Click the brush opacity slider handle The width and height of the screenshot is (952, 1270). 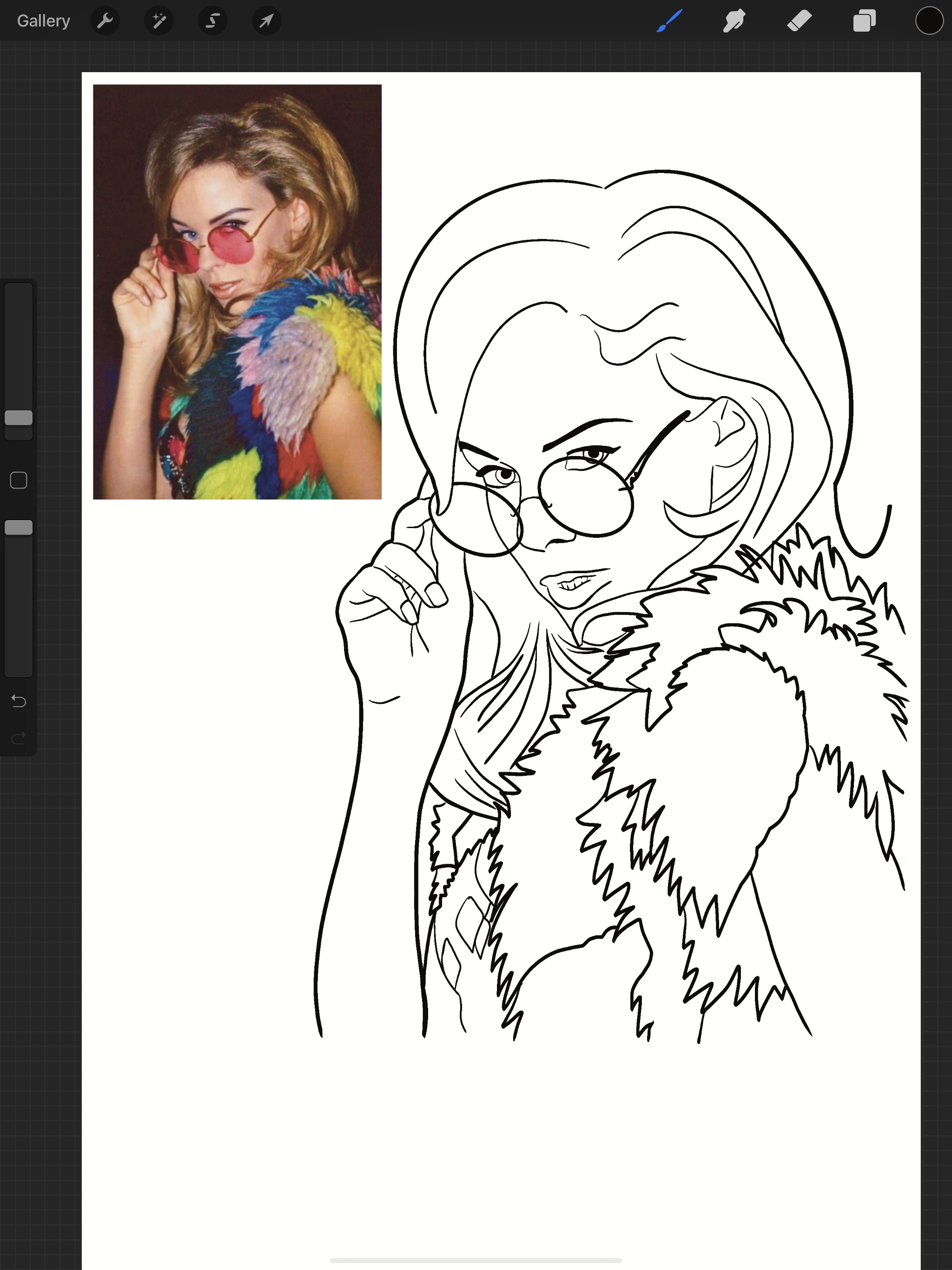pyautogui.click(x=19, y=527)
